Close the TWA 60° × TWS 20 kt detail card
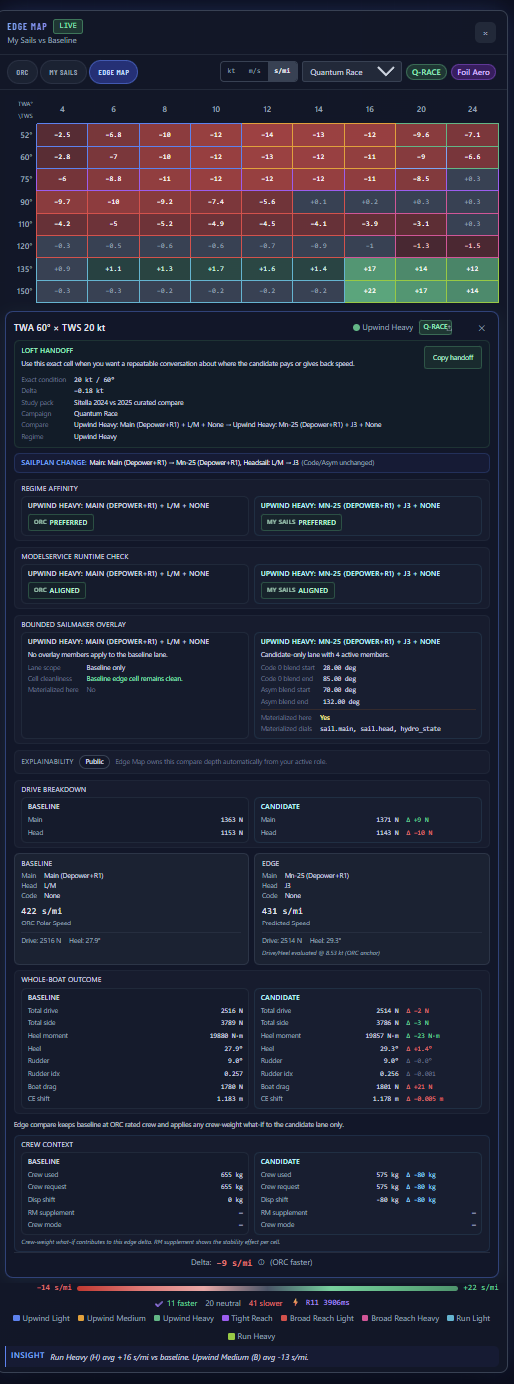 (481, 328)
